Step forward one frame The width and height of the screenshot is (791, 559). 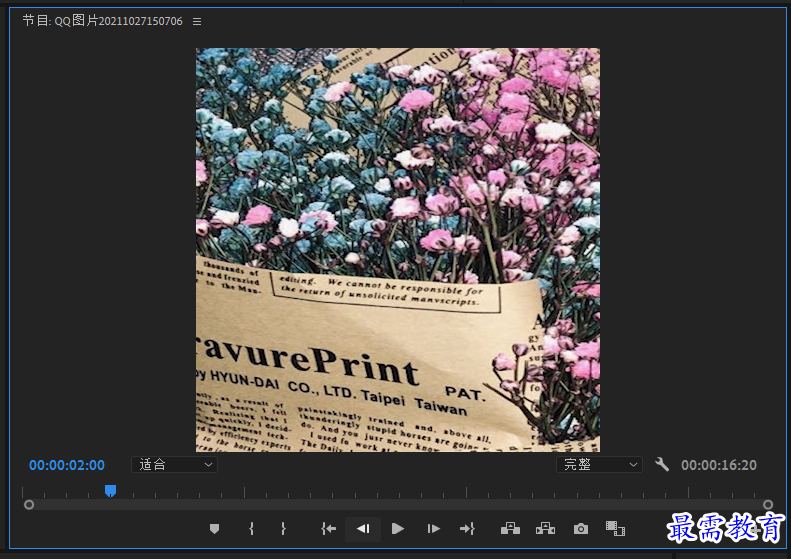433,529
